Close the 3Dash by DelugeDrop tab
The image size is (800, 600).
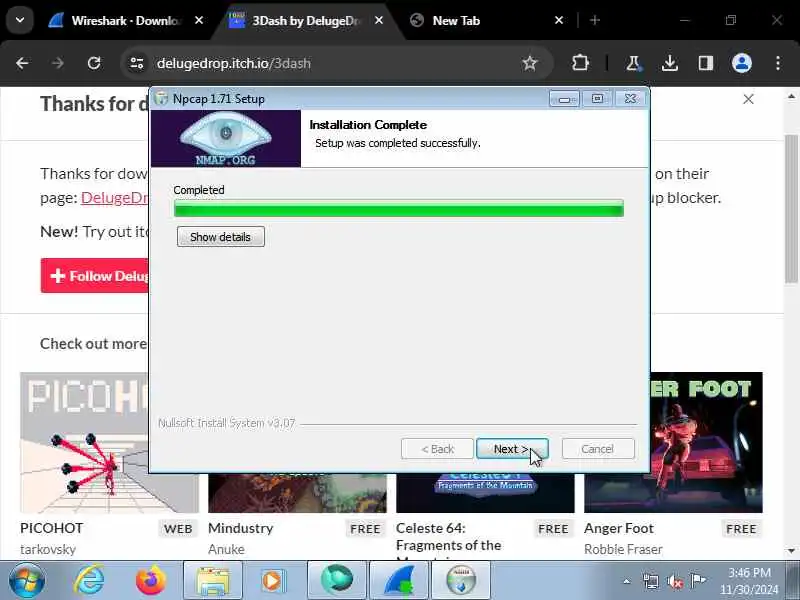(379, 20)
